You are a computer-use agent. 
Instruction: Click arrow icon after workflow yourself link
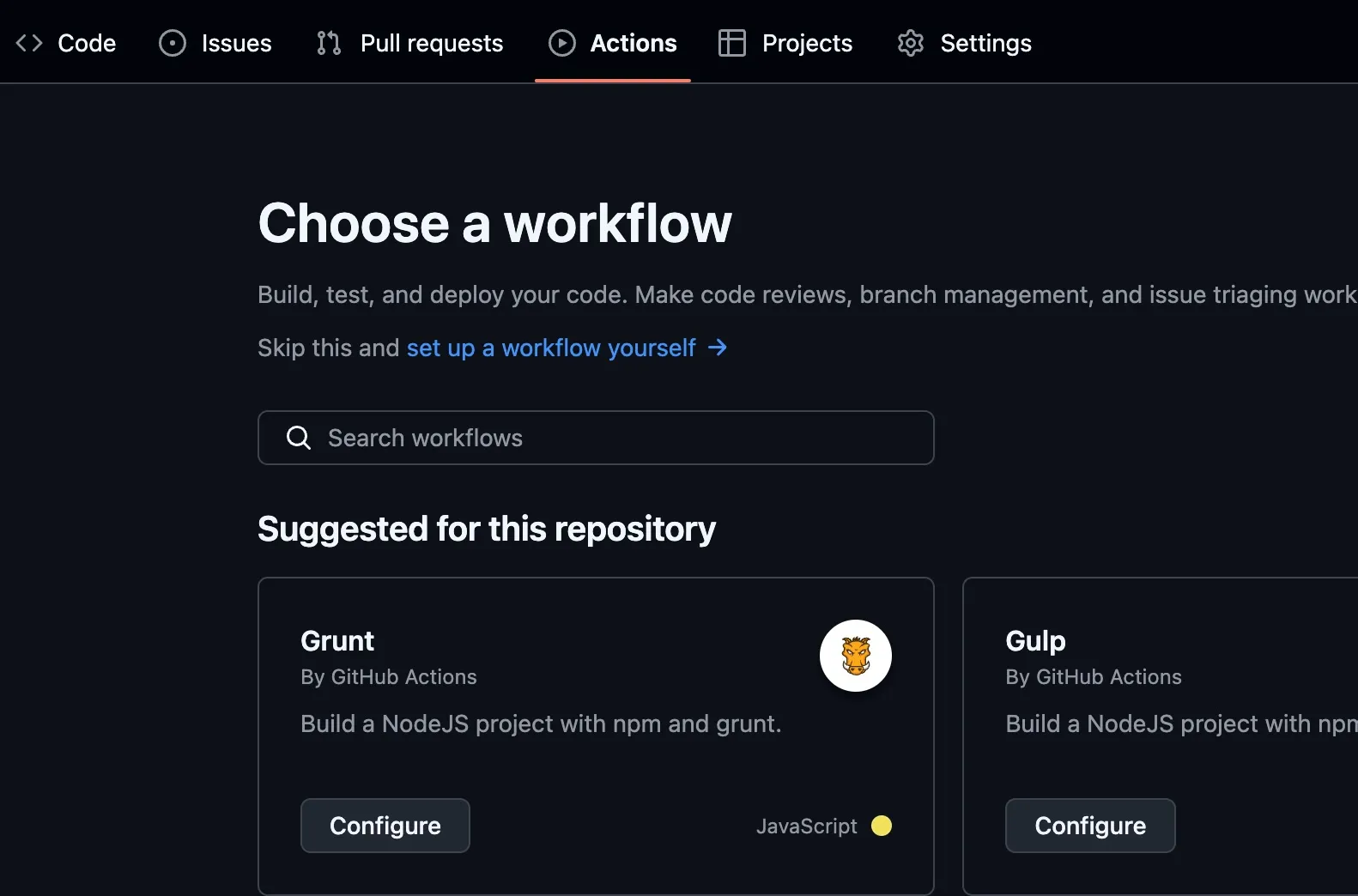718,348
